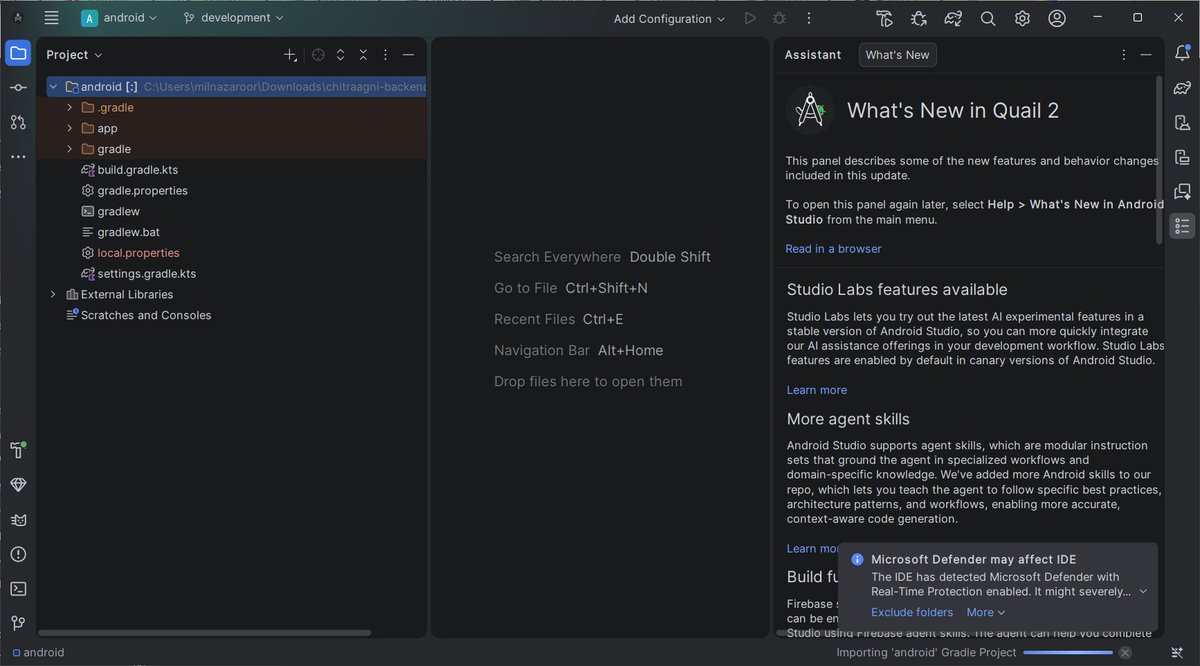Open the Pull Requests tool window

point(18,122)
